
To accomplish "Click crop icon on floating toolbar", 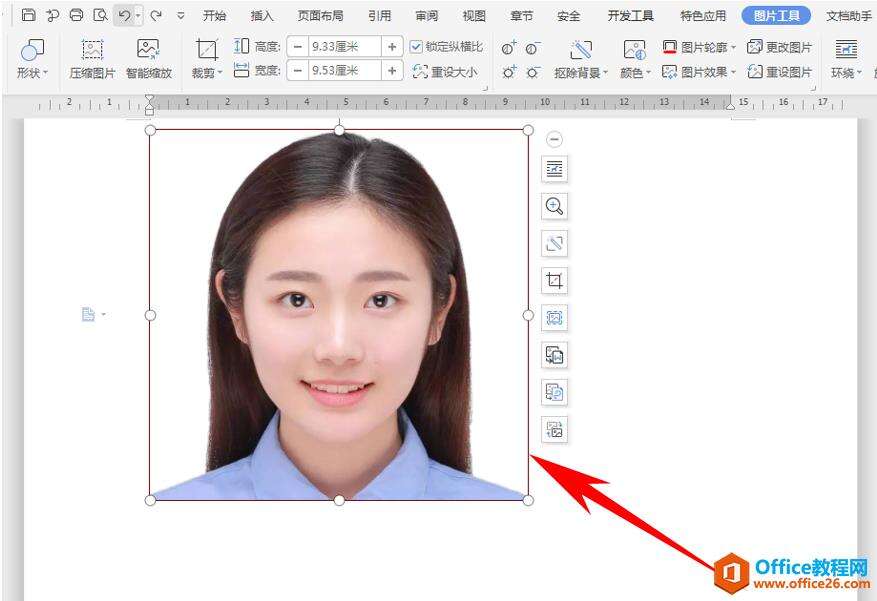I will click(554, 281).
